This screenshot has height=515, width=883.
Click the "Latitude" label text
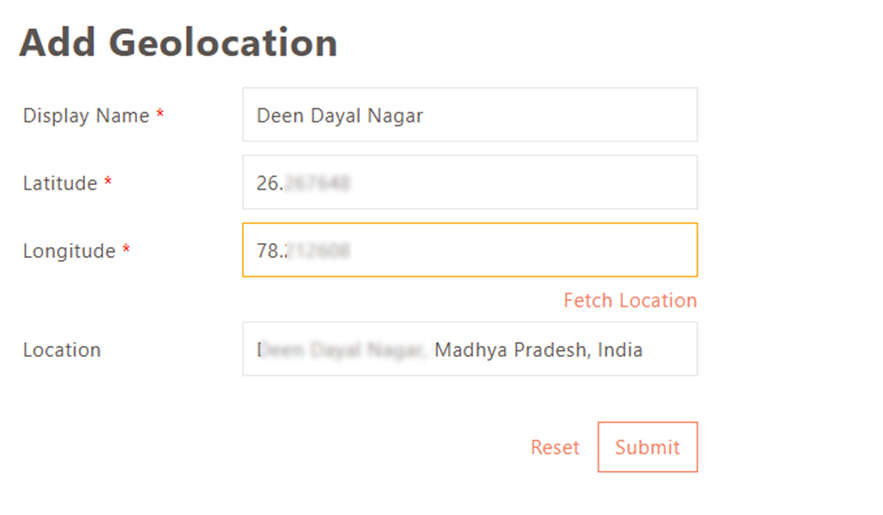point(60,184)
